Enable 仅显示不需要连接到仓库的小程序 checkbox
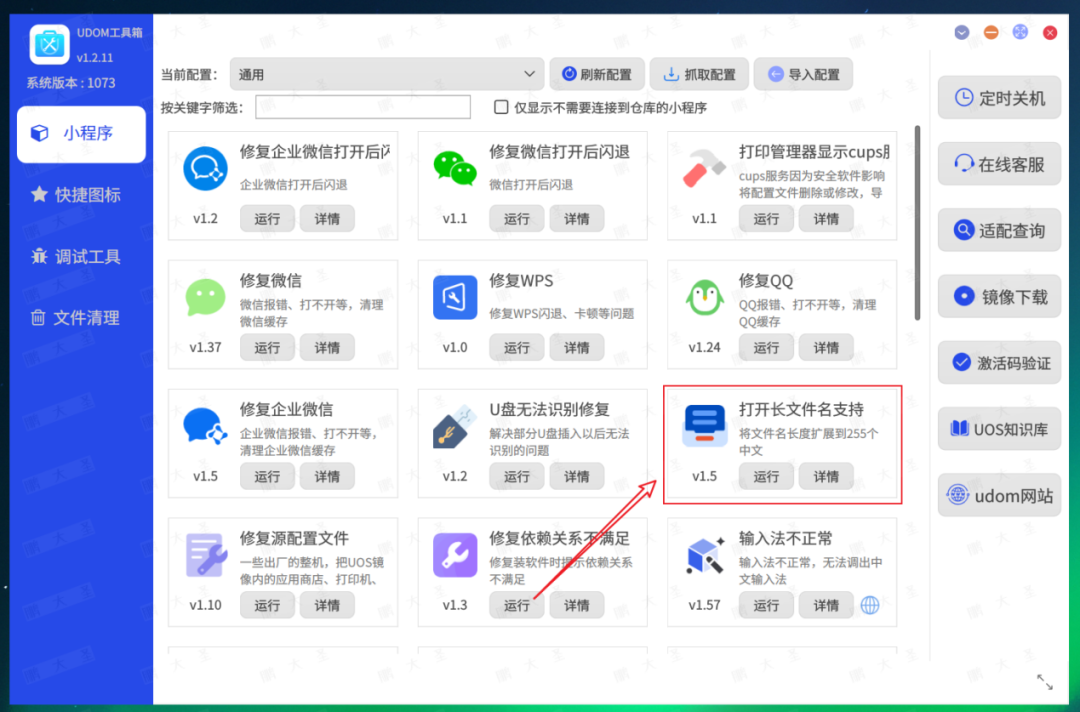This screenshot has height=712, width=1080. [x=501, y=107]
